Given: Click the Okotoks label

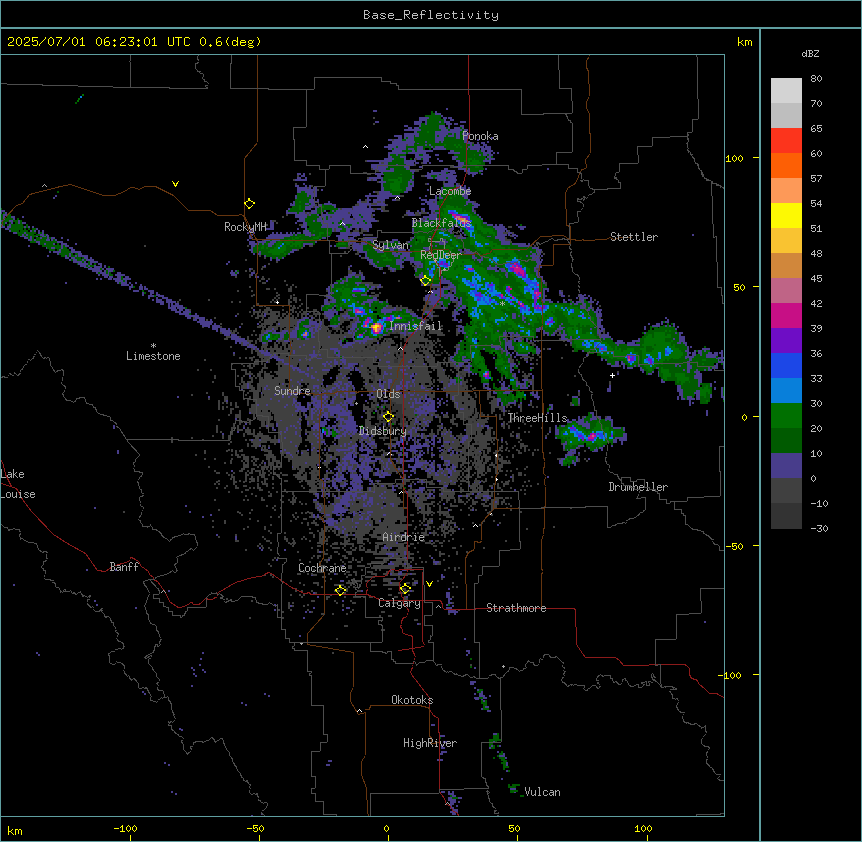Looking at the screenshot, I should [412, 700].
